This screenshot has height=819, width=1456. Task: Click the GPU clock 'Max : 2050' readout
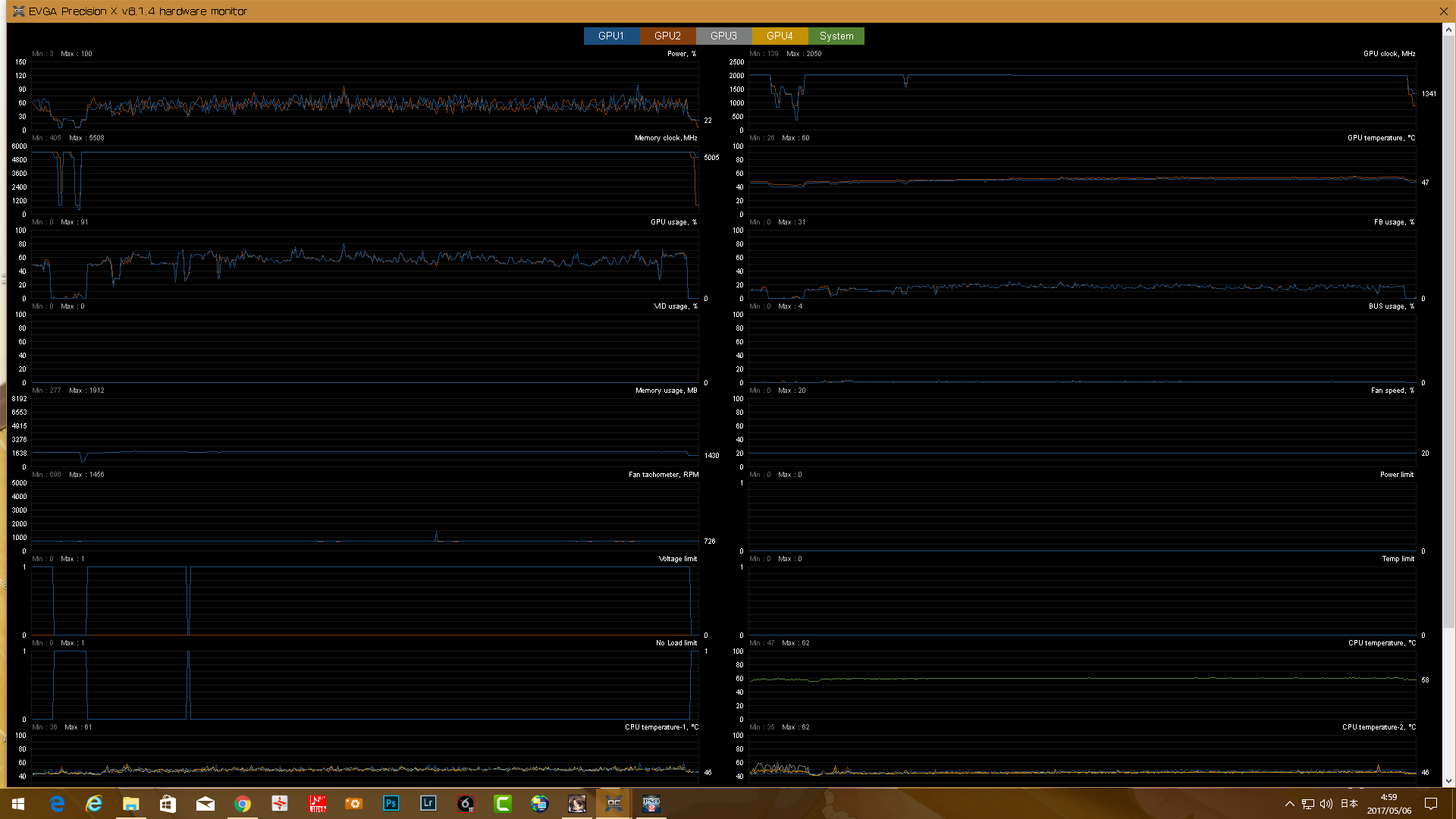pos(804,54)
